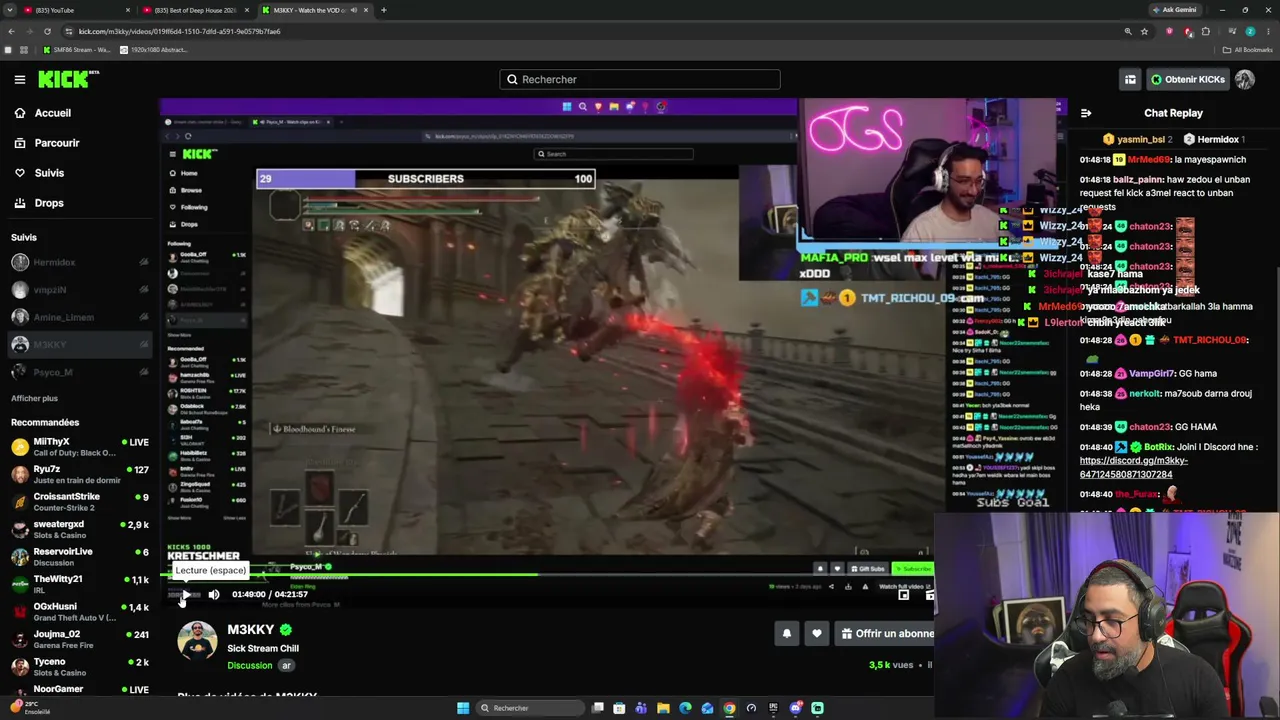
Task: Reload the current page
Action: pyautogui.click(x=47, y=31)
